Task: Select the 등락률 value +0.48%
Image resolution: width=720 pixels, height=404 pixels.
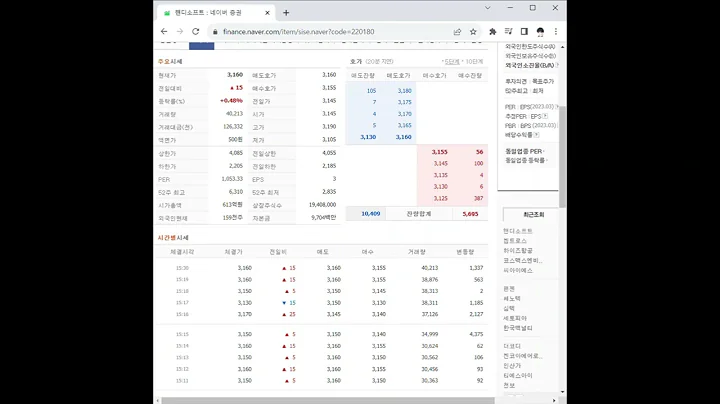Action: 231,101
